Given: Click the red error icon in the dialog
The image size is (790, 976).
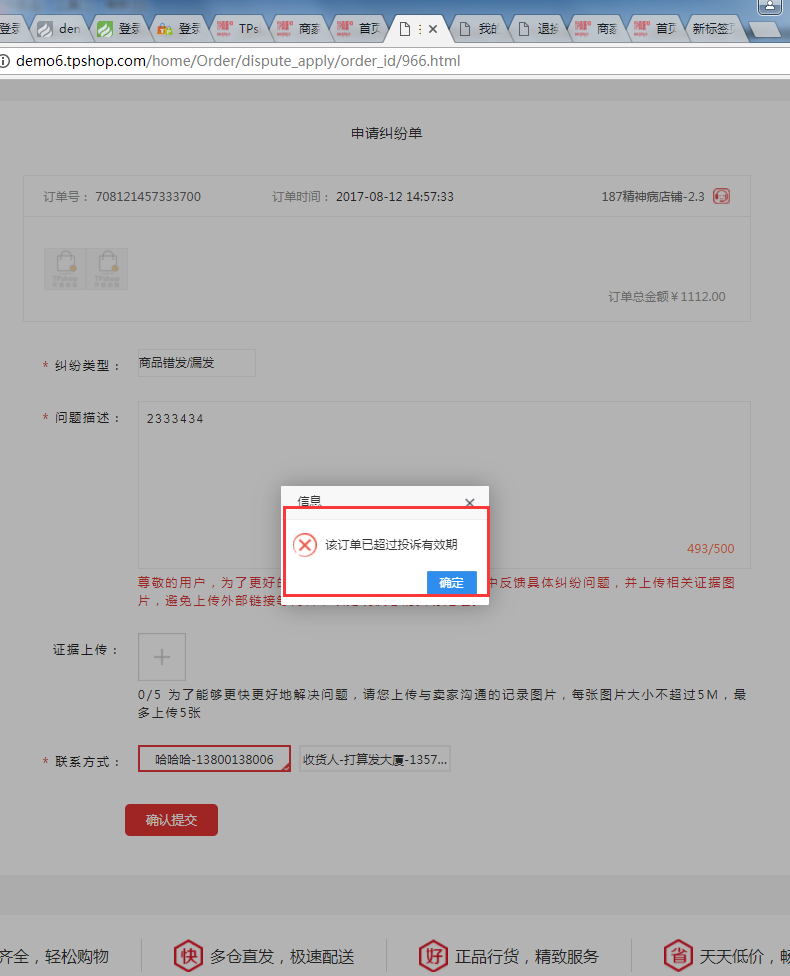Looking at the screenshot, I should click(x=304, y=545).
